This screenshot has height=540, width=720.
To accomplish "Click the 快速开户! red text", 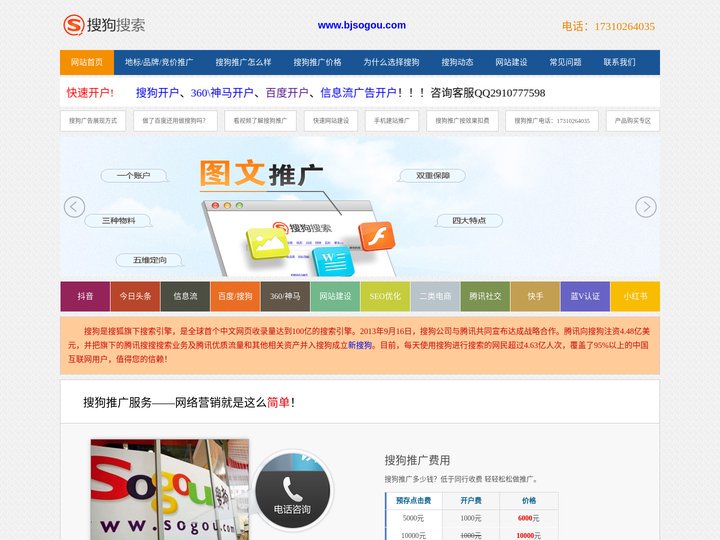I will (90, 93).
